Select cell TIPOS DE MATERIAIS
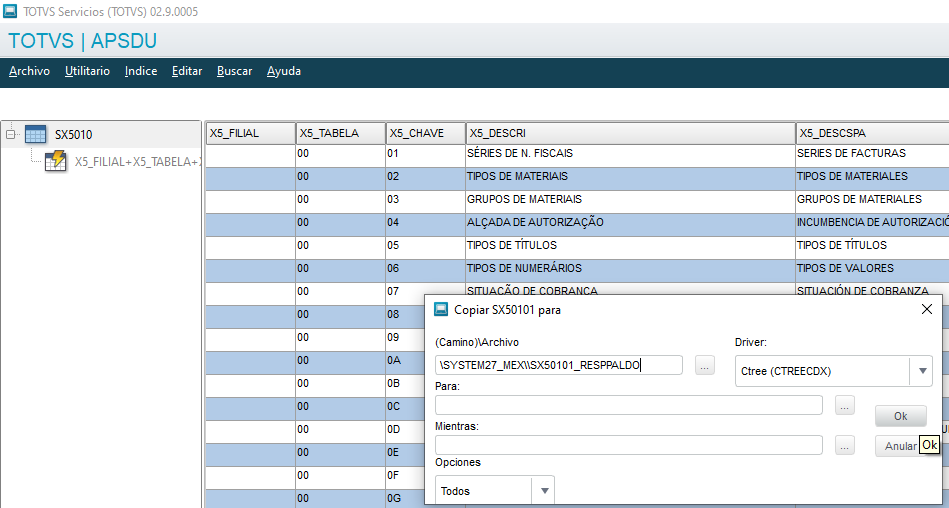This screenshot has height=508, width=949. (x=631, y=179)
